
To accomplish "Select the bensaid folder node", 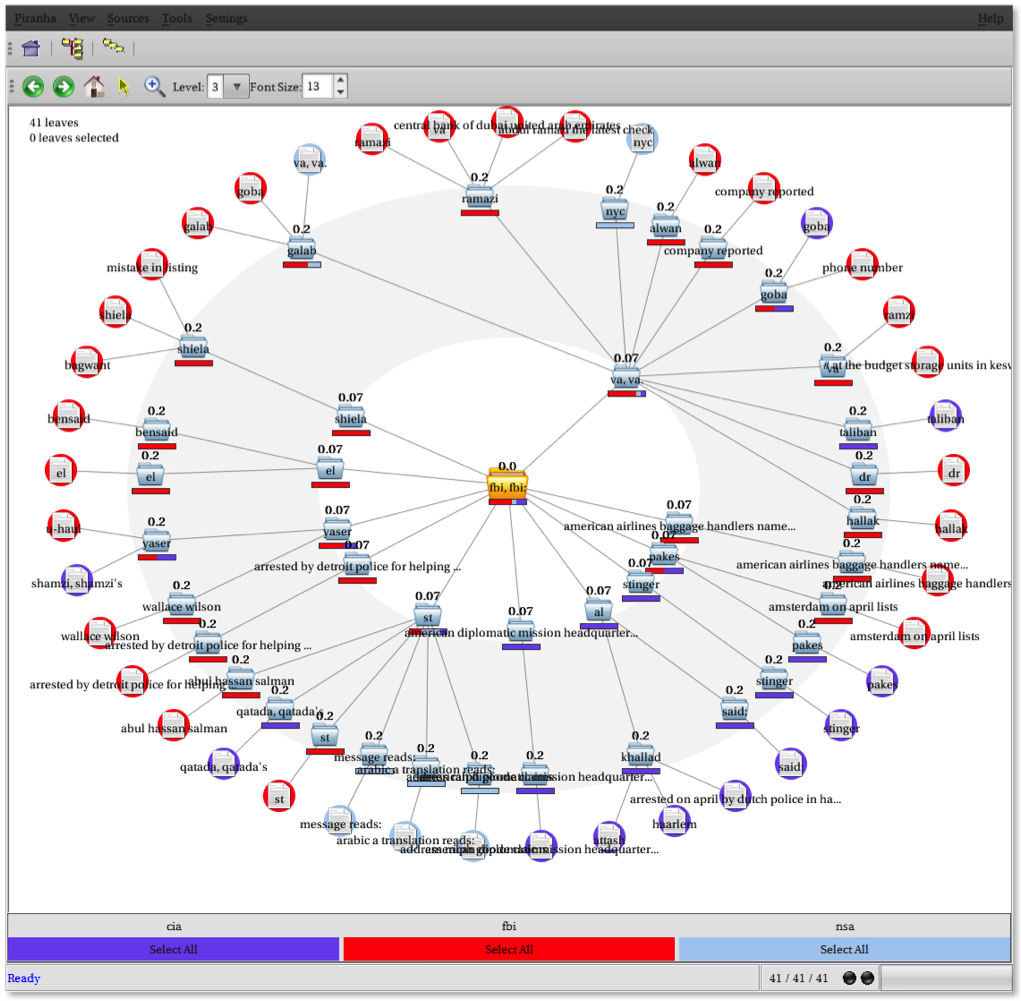I will [x=156, y=432].
